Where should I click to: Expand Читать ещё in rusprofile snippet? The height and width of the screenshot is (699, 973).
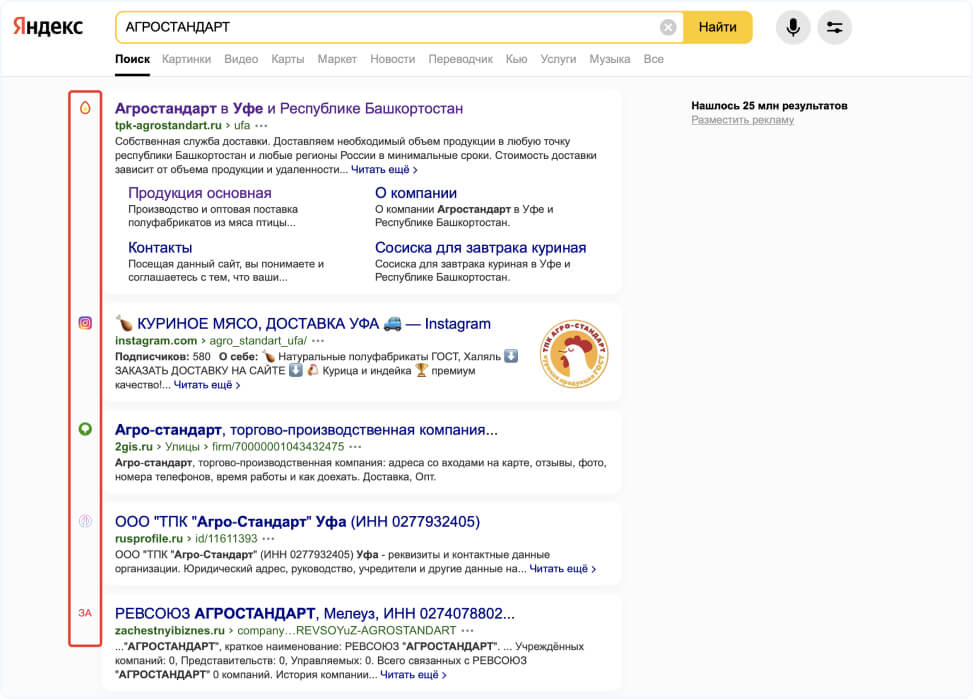[562, 569]
